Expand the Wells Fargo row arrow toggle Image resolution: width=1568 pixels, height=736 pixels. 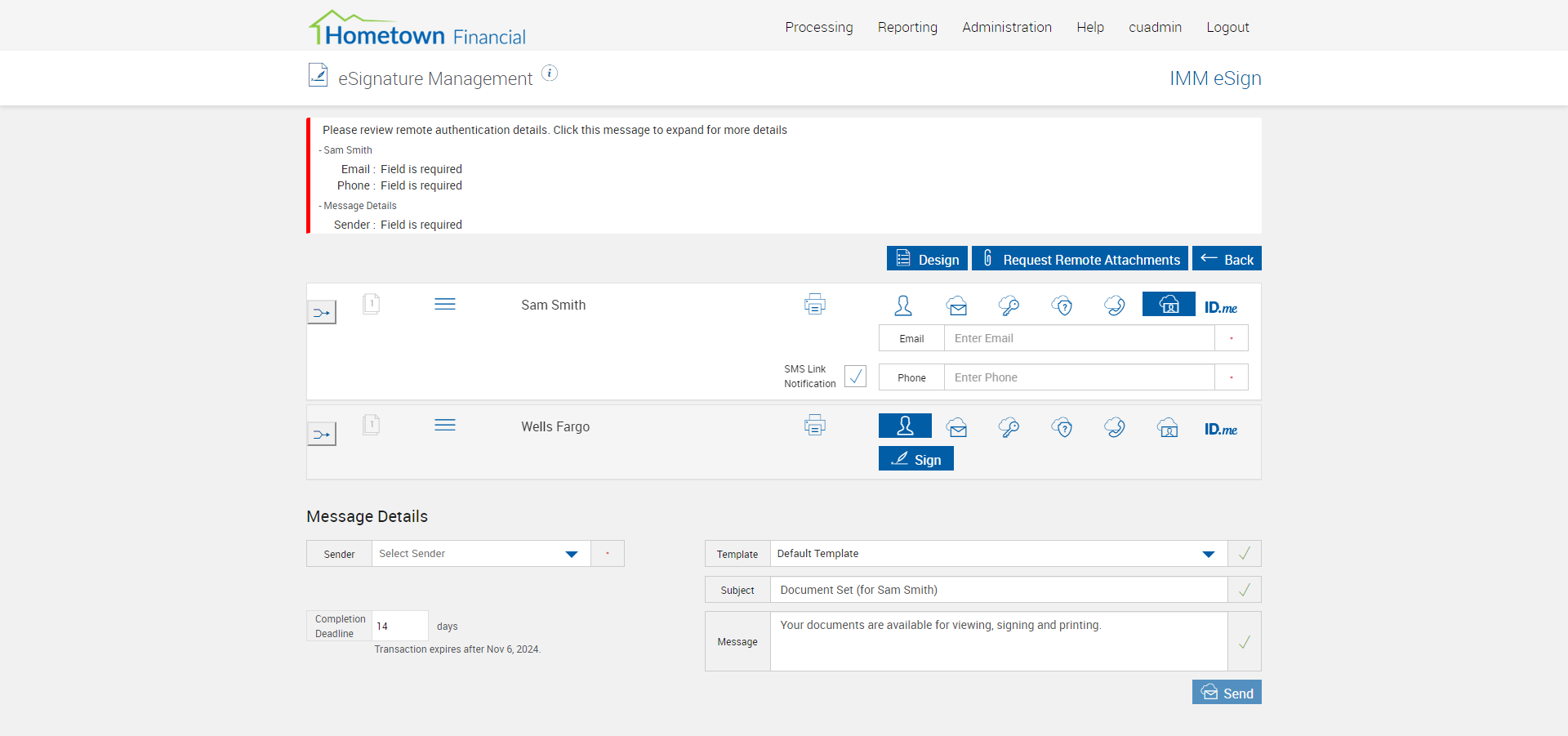322,434
